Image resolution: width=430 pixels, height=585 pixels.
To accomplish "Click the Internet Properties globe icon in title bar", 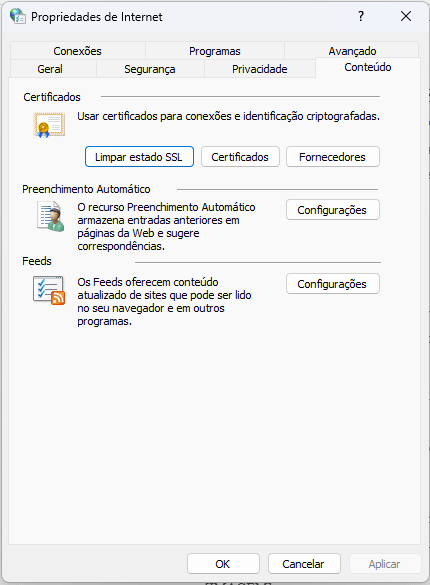I will [18, 16].
